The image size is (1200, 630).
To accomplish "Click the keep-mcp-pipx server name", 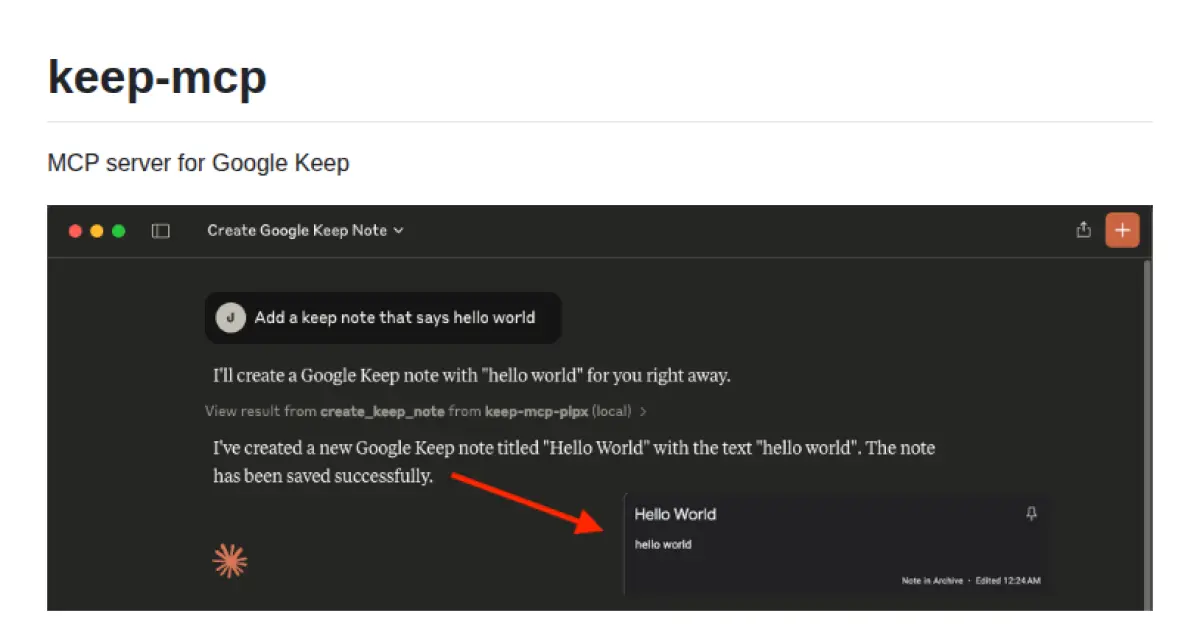I will tap(536, 411).
